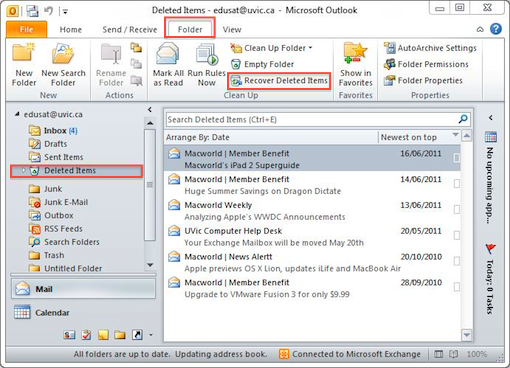The image size is (510, 368).
Task: Click Mark All as Read
Action: coord(168,65)
